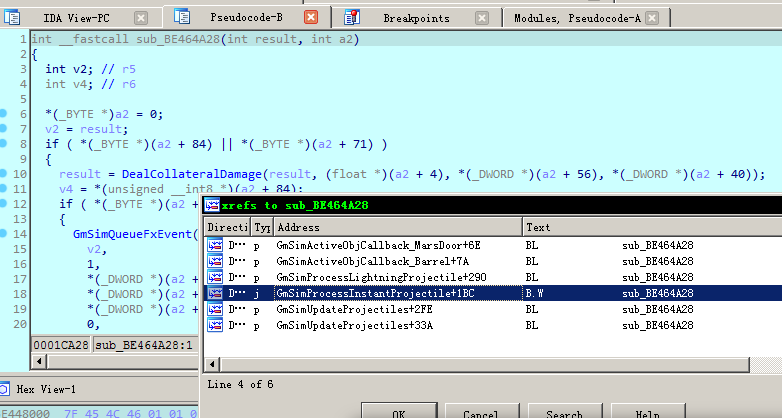The width and height of the screenshot is (782, 418).
Task: Switch to the IDA View-PC tab
Action: pos(76,18)
